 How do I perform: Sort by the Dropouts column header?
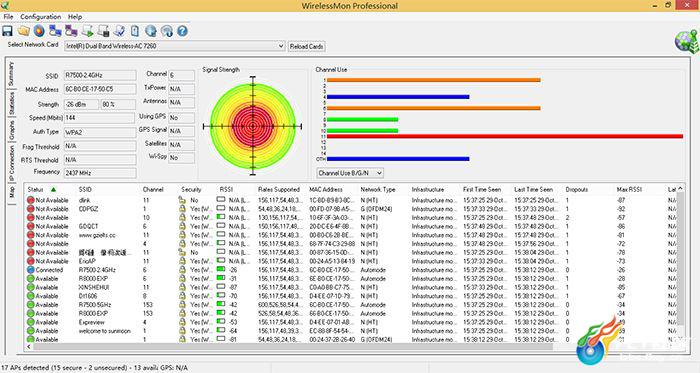pyautogui.click(x=576, y=190)
